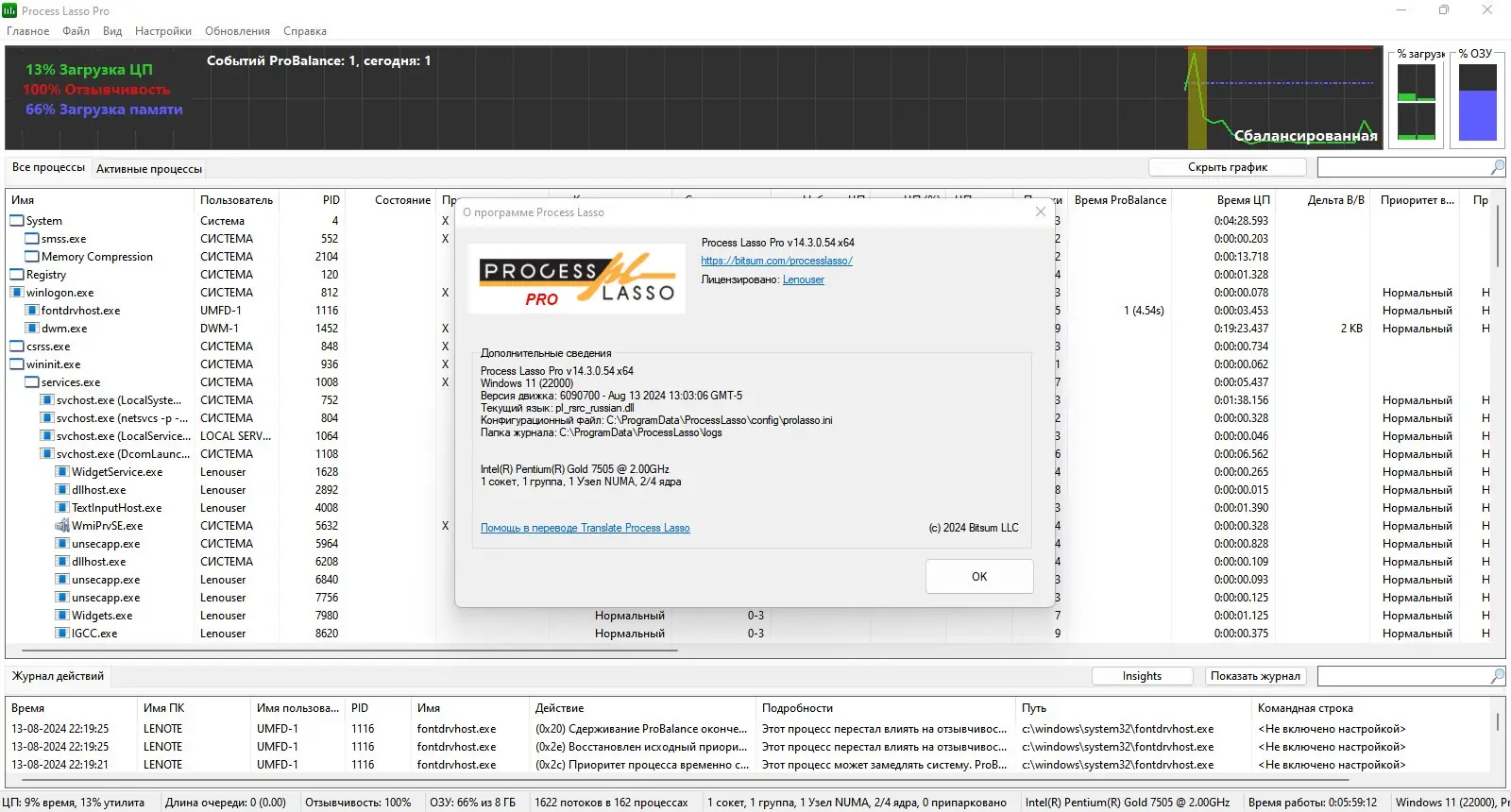Click the dllhost.exe icon with PID 6208

click(62, 562)
